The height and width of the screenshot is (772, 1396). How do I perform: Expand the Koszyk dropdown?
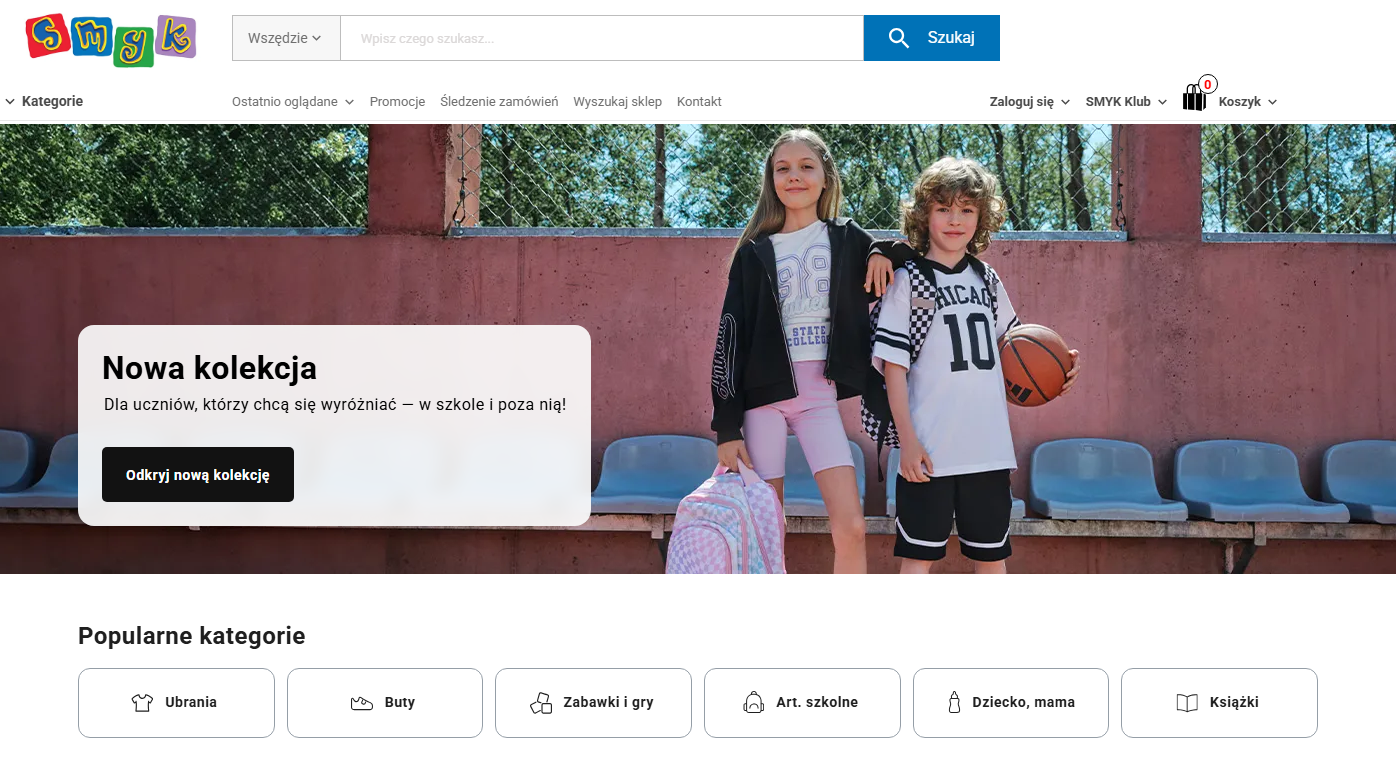pyautogui.click(x=1248, y=102)
